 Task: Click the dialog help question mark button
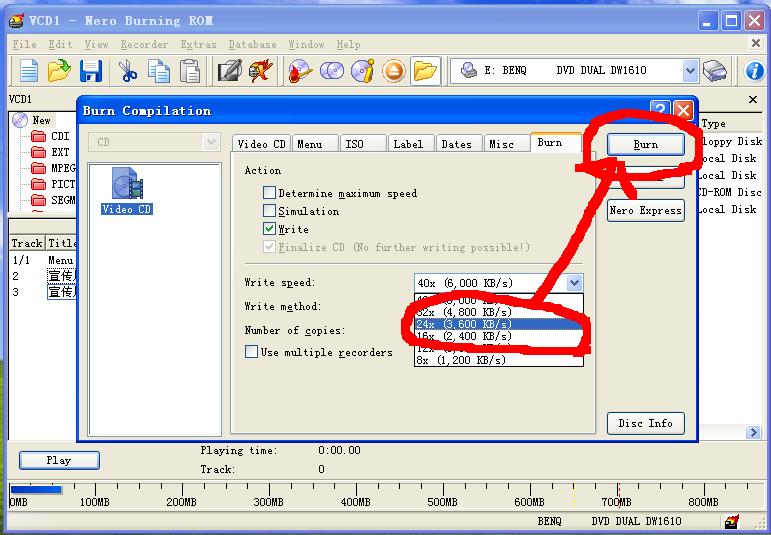click(660, 110)
